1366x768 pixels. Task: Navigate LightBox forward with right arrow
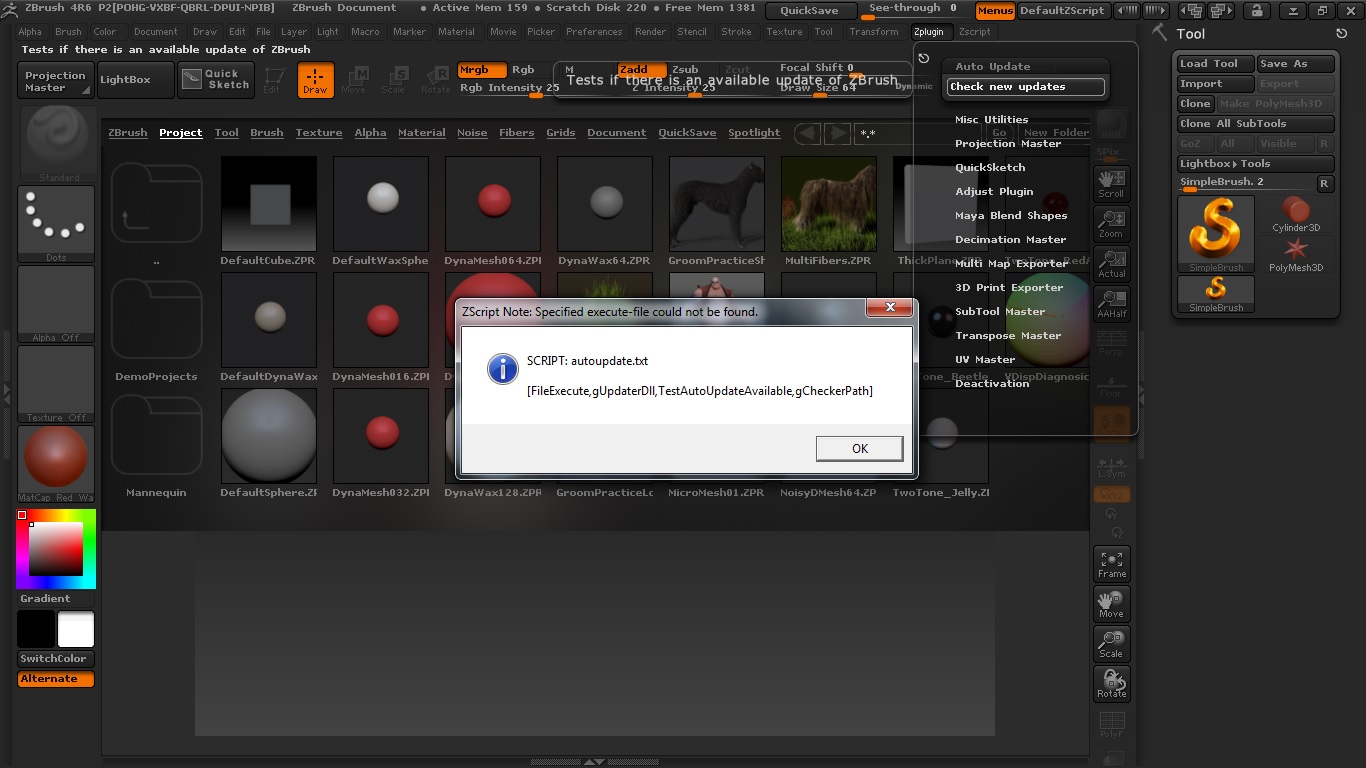point(838,133)
